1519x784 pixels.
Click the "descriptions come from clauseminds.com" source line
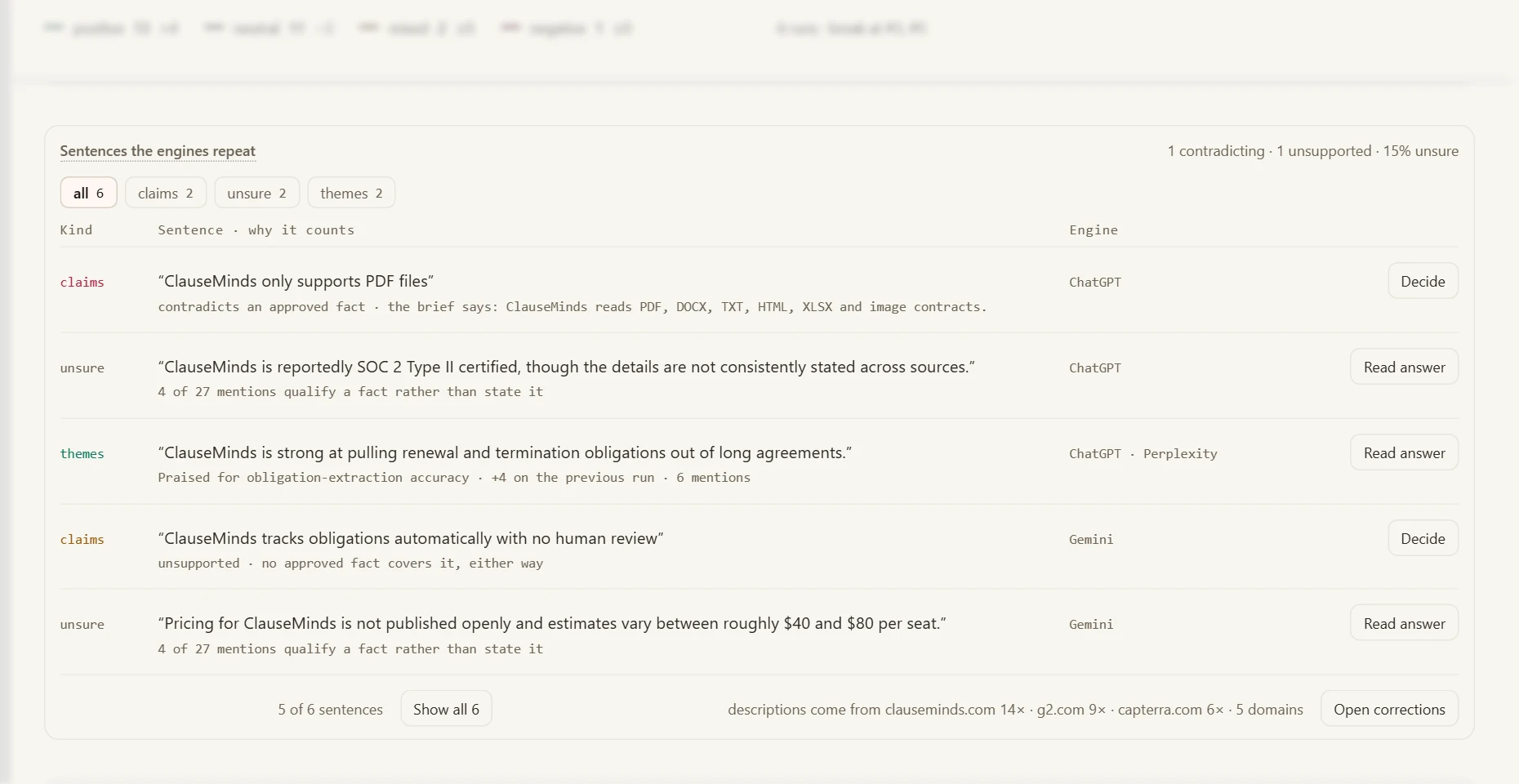point(1015,709)
